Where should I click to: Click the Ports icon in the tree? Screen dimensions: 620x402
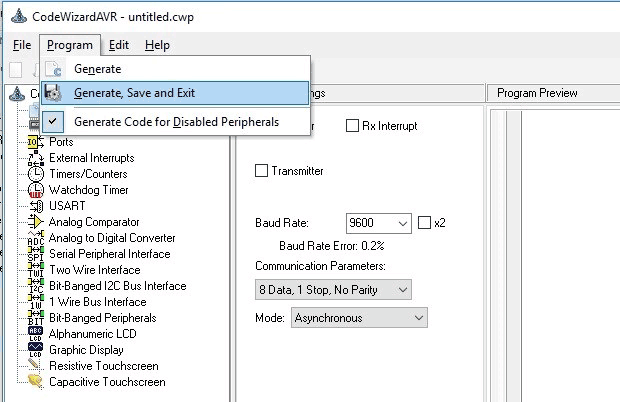pos(36,142)
